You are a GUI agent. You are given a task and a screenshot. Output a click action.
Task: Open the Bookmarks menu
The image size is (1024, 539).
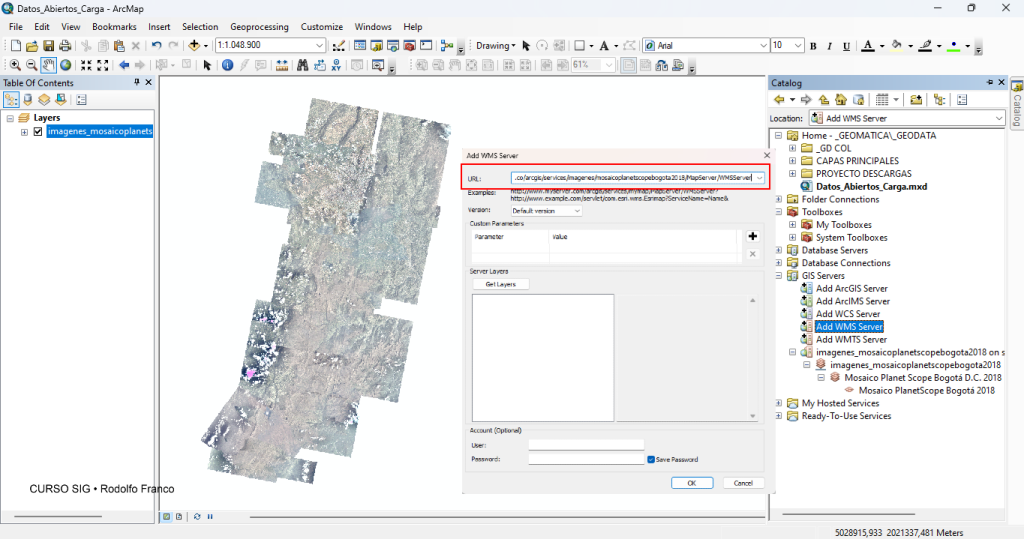[x=114, y=27]
